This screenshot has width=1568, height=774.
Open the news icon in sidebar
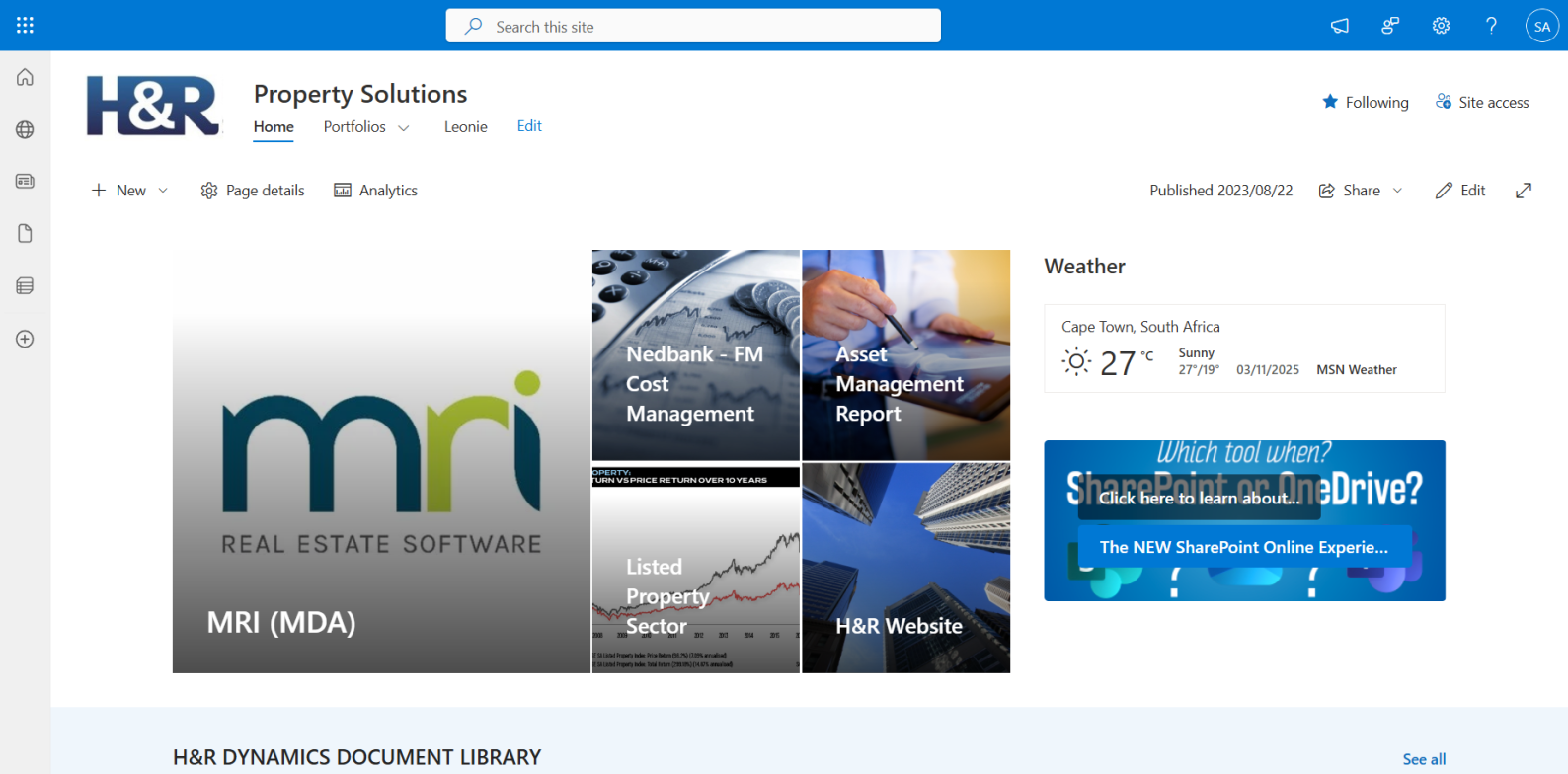pos(25,182)
